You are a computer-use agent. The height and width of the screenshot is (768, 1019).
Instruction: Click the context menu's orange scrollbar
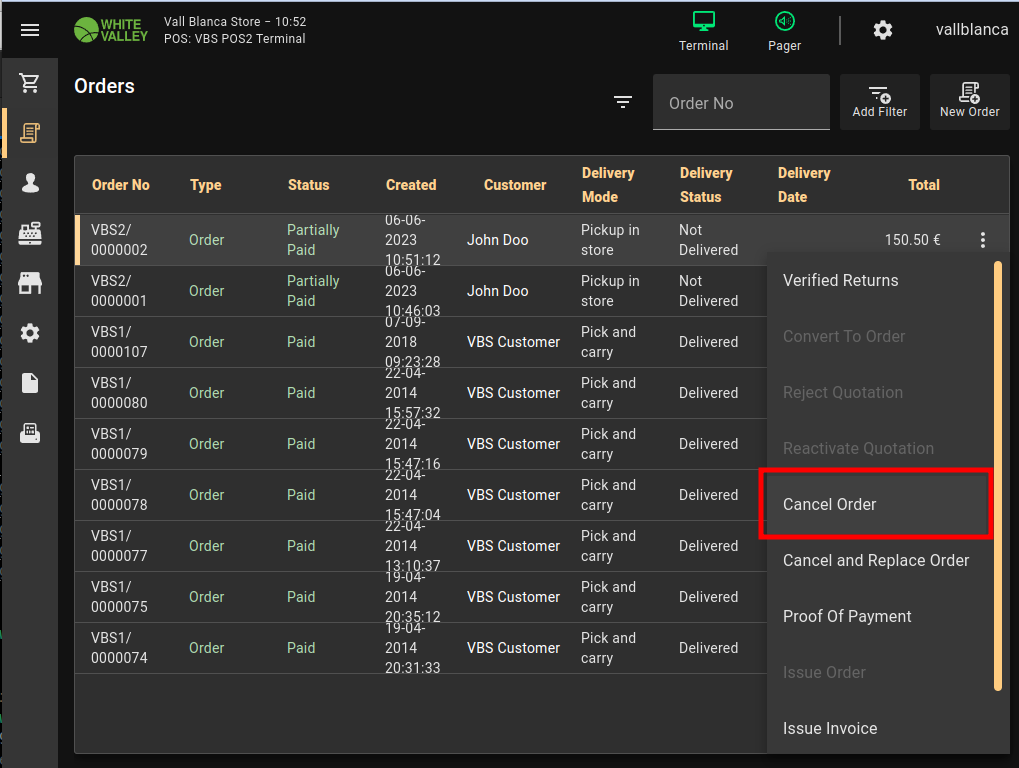997,475
